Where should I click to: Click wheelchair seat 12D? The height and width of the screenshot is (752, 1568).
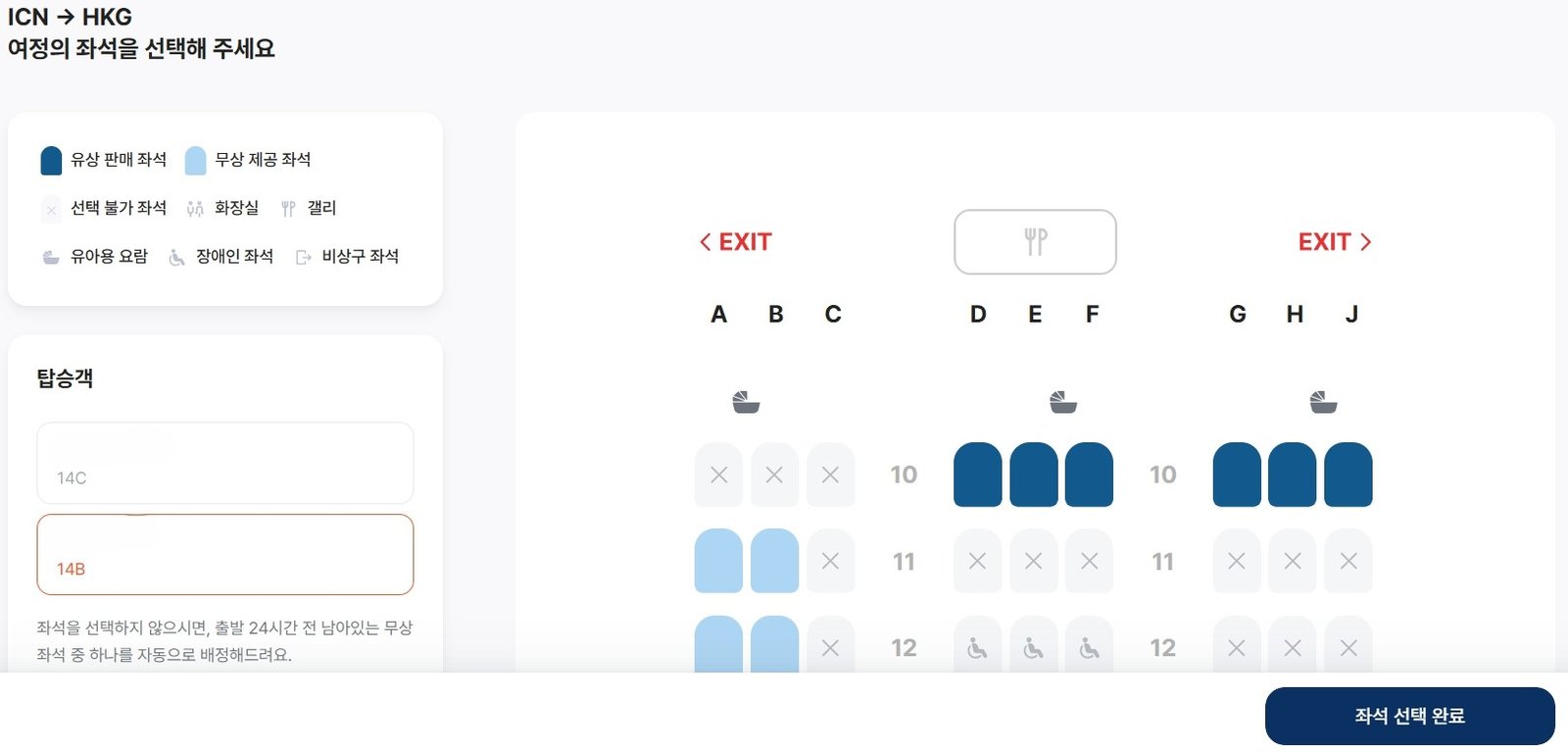click(x=977, y=647)
